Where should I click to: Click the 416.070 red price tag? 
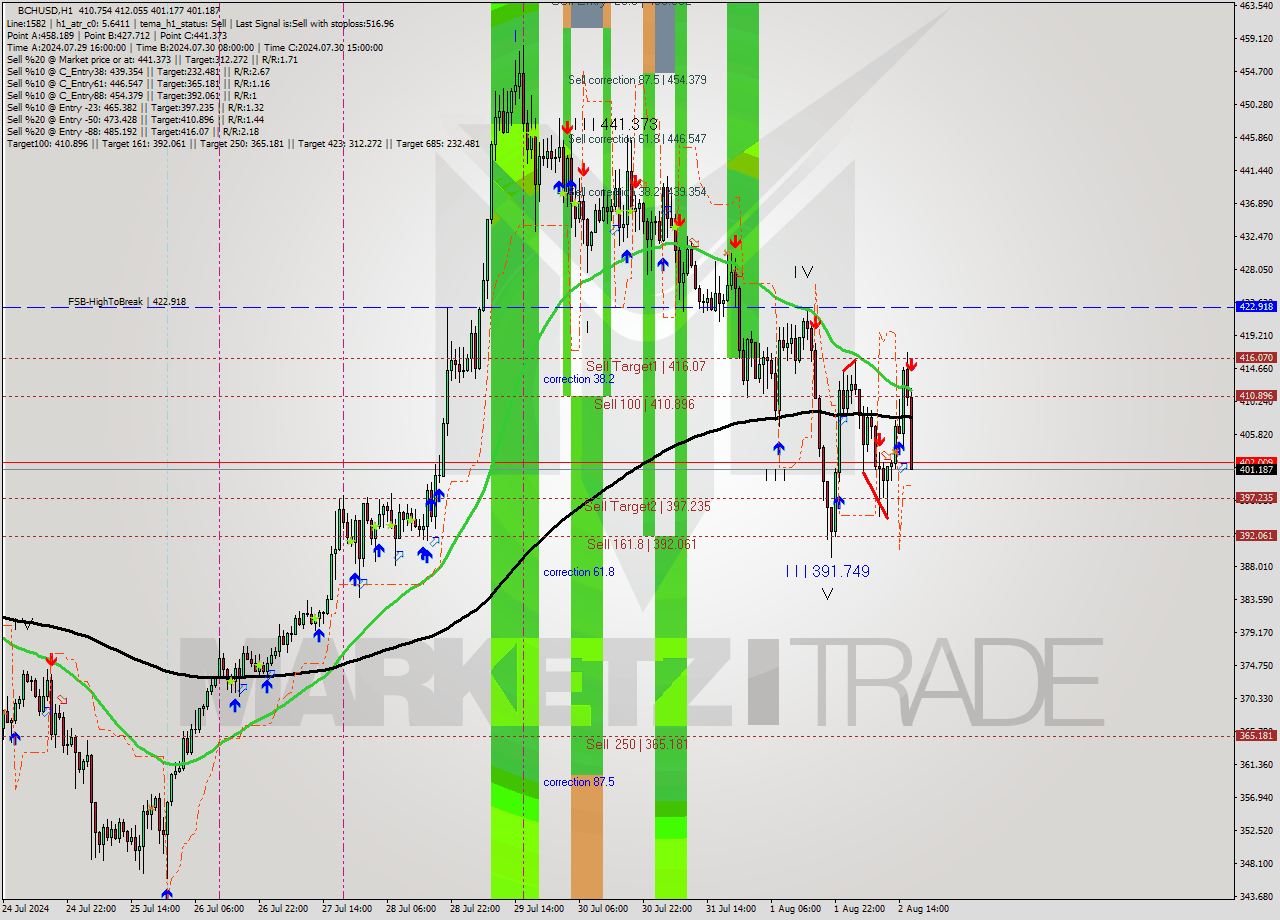click(x=1256, y=357)
